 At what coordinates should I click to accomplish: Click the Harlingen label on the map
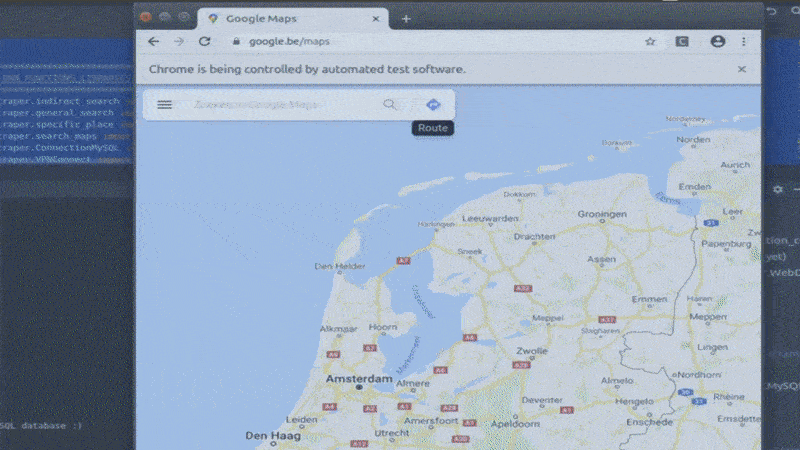click(x=436, y=224)
